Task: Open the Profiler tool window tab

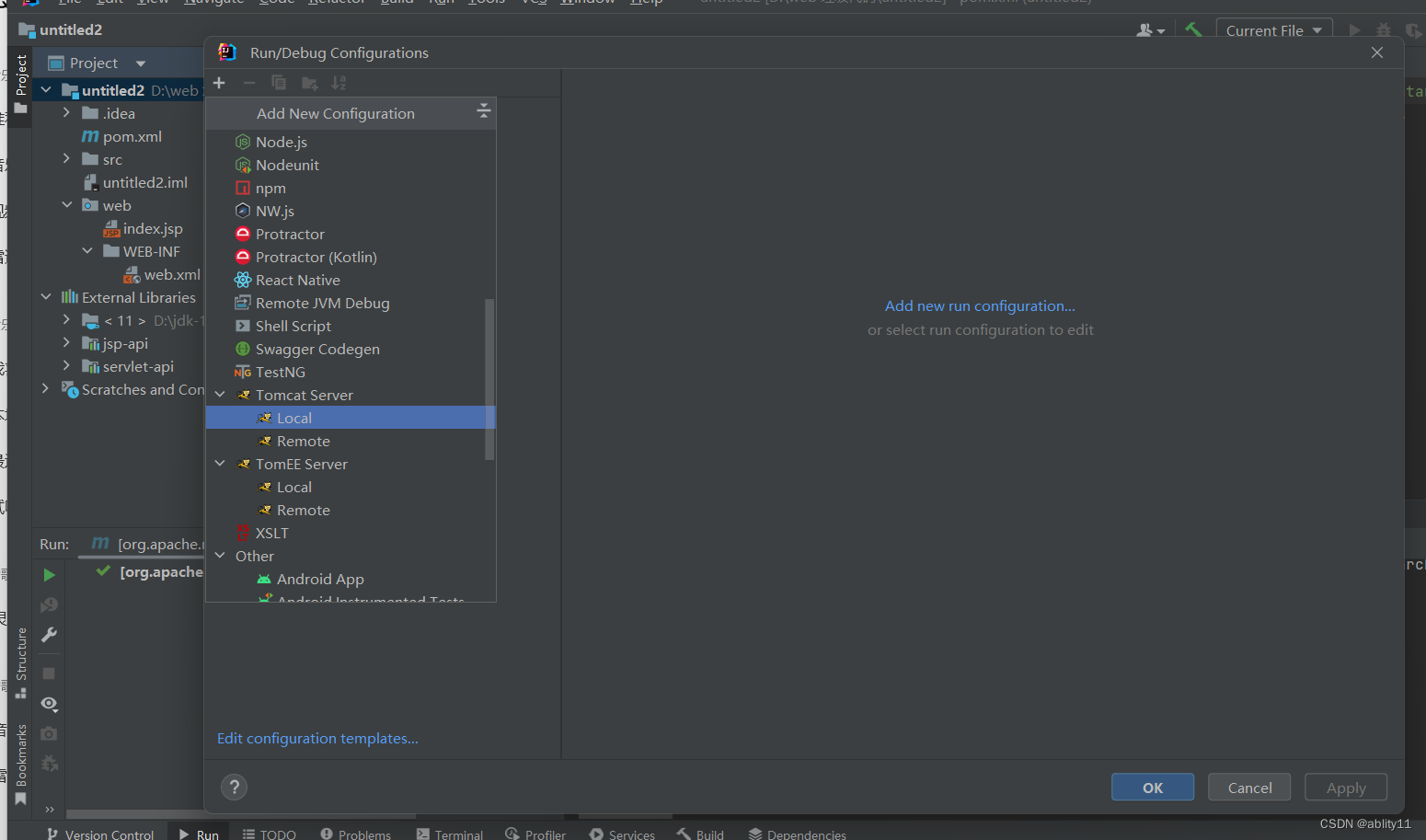Action: tap(535, 834)
